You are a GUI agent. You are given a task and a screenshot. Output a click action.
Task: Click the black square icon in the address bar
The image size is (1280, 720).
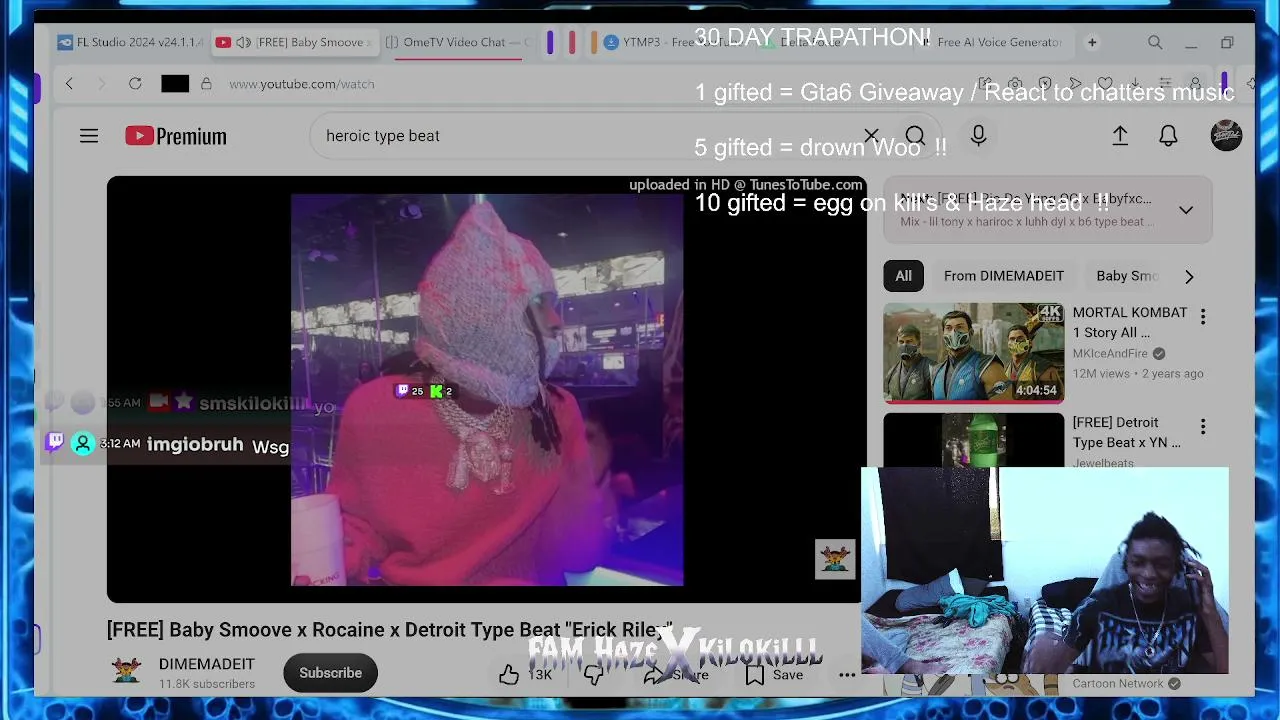pos(175,84)
